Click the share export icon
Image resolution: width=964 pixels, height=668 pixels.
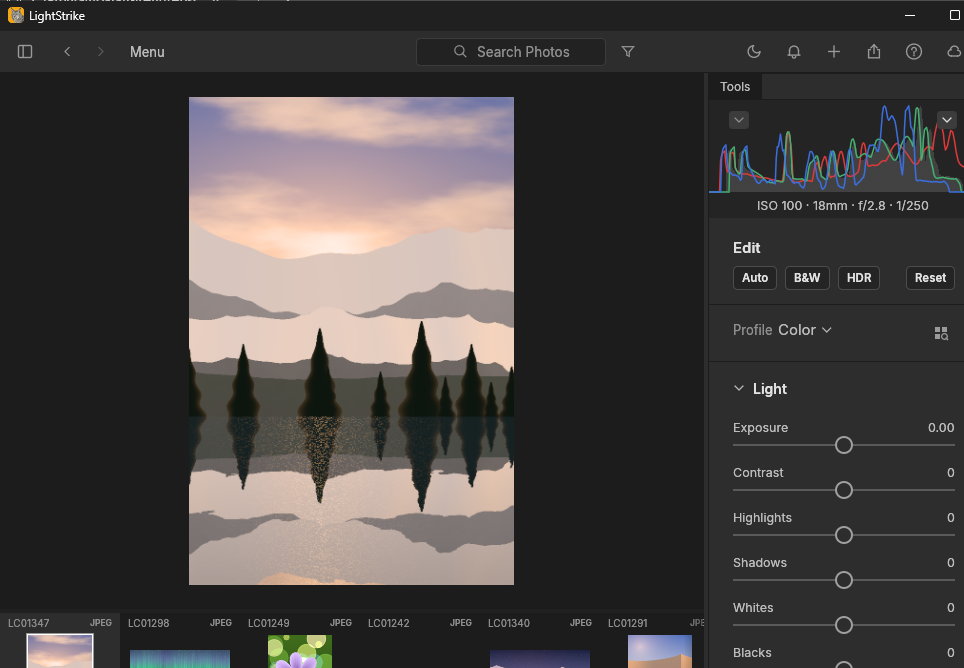pos(874,52)
